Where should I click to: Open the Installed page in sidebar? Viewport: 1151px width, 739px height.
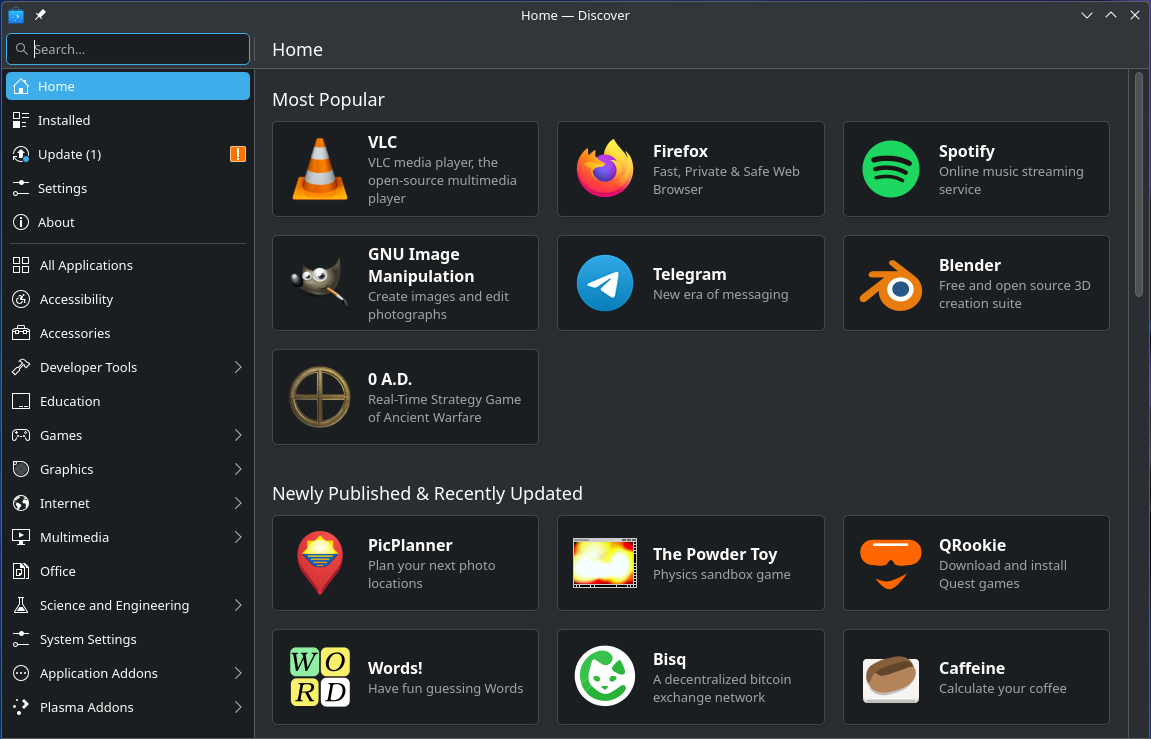(x=64, y=120)
